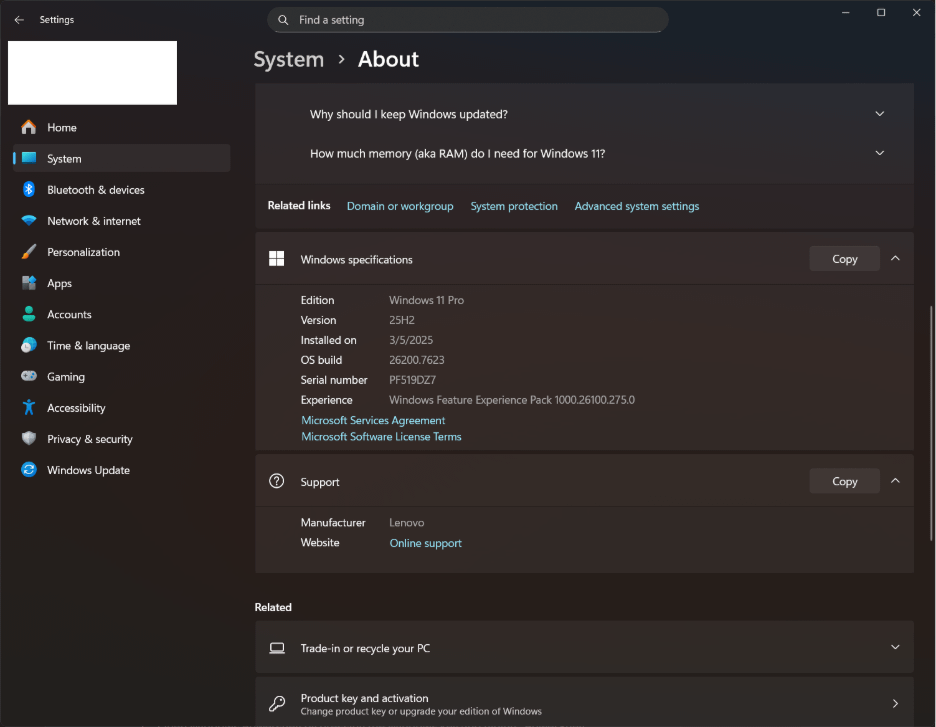This screenshot has width=936, height=727.
Task: Open Advanced system settings link
Action: point(636,206)
